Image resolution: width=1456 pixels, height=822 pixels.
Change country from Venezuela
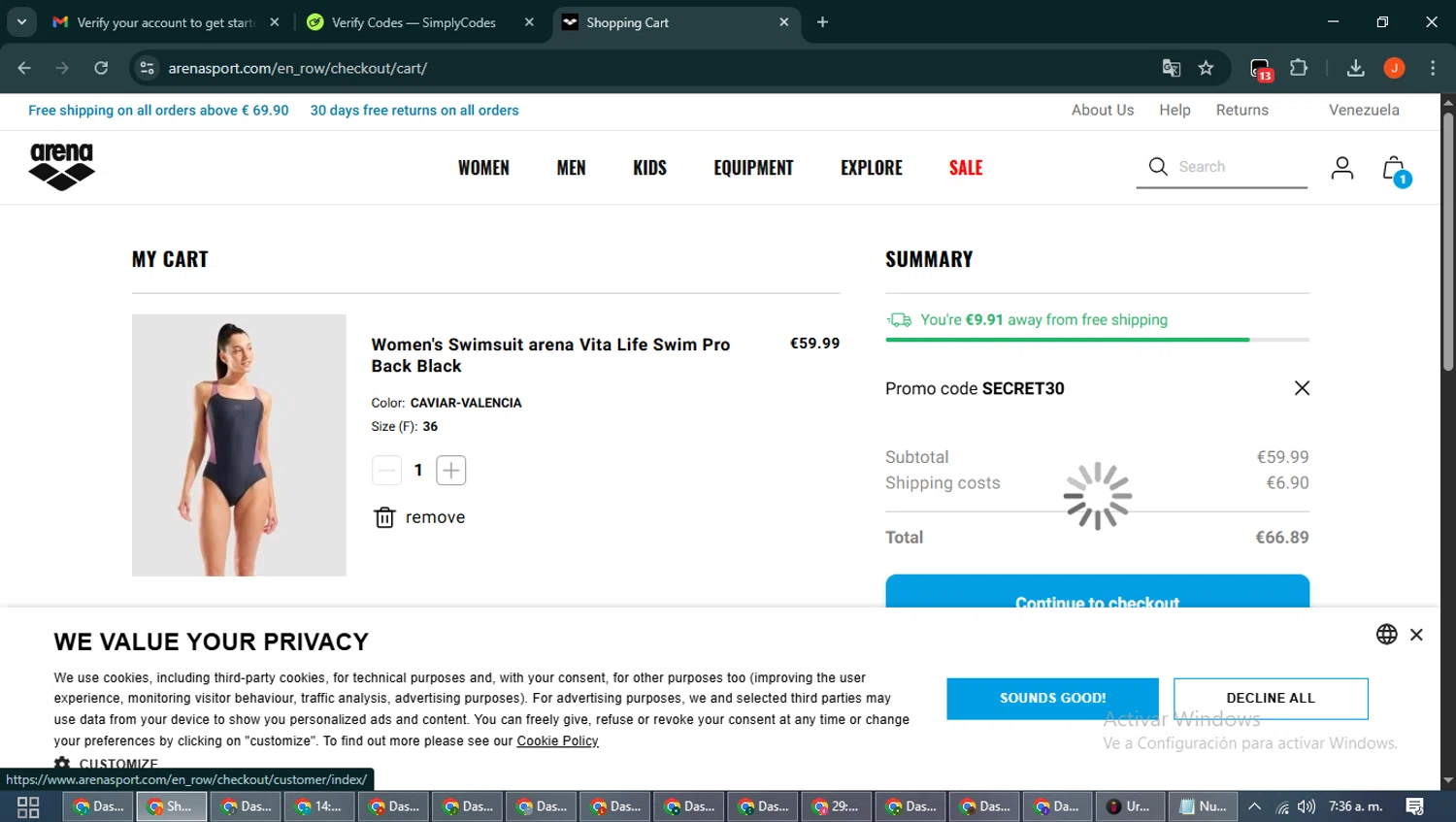[1364, 110]
